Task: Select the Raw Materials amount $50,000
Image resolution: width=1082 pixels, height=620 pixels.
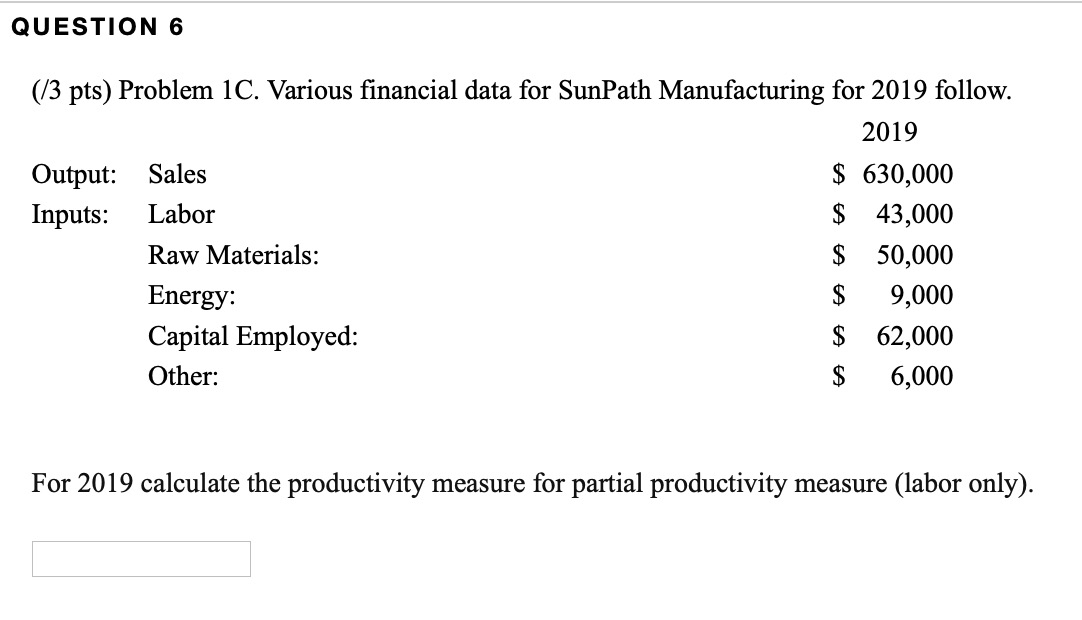Action: tap(900, 254)
